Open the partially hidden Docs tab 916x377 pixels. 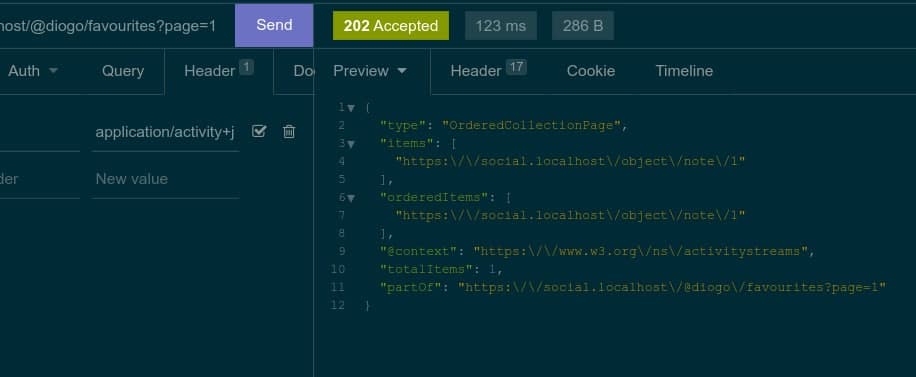point(303,71)
